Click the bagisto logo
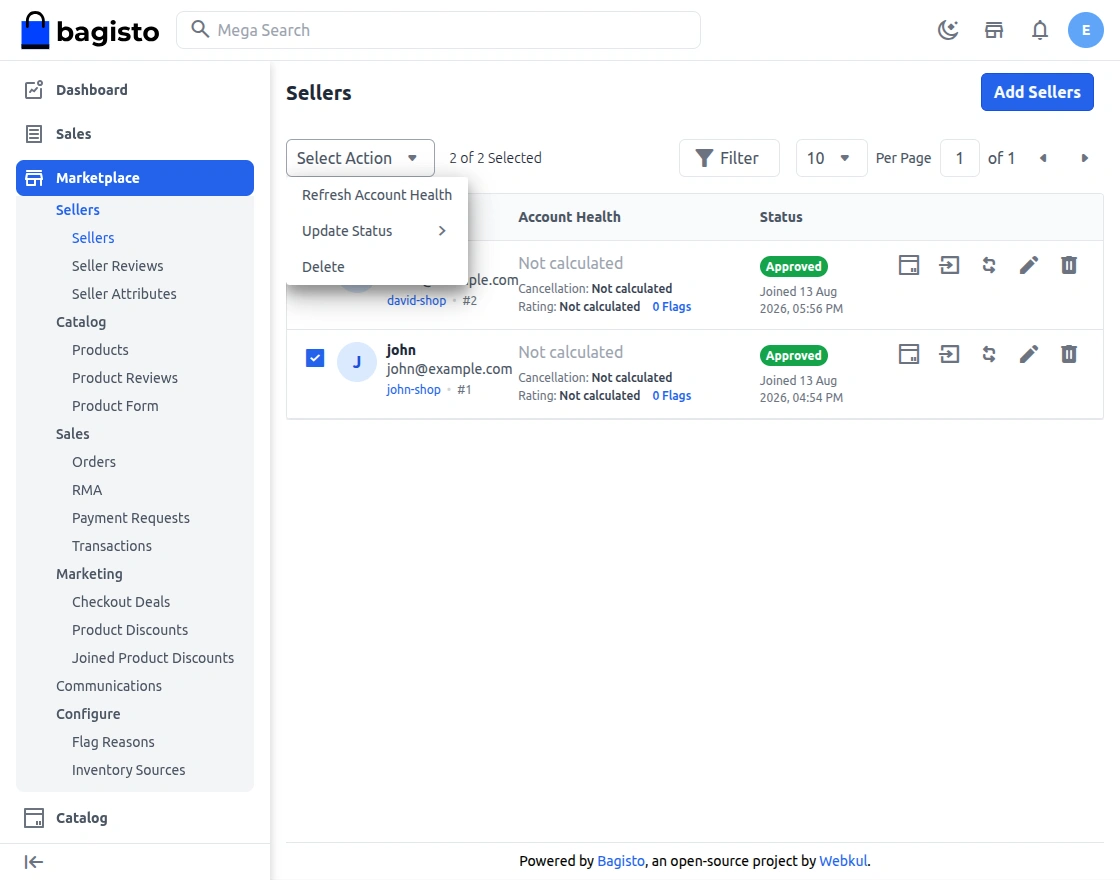The width and height of the screenshot is (1120, 880). 90,30
